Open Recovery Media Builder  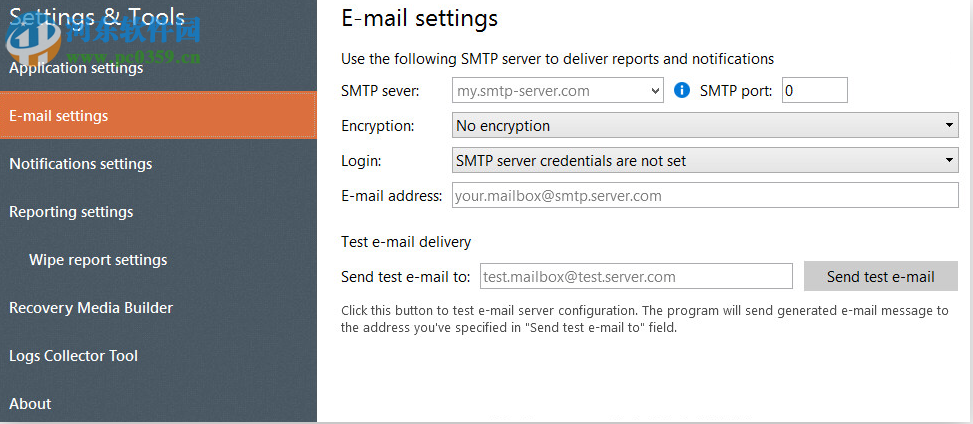(91, 308)
